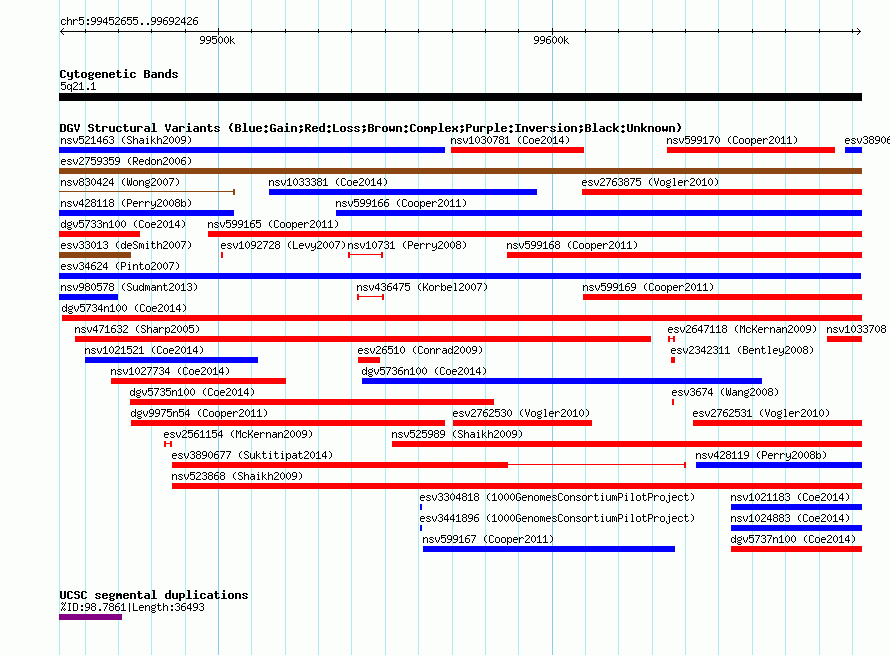This screenshot has width=890, height=655.
Task: Click nsv599169 (Cooper2011) label
Action: click(648, 287)
